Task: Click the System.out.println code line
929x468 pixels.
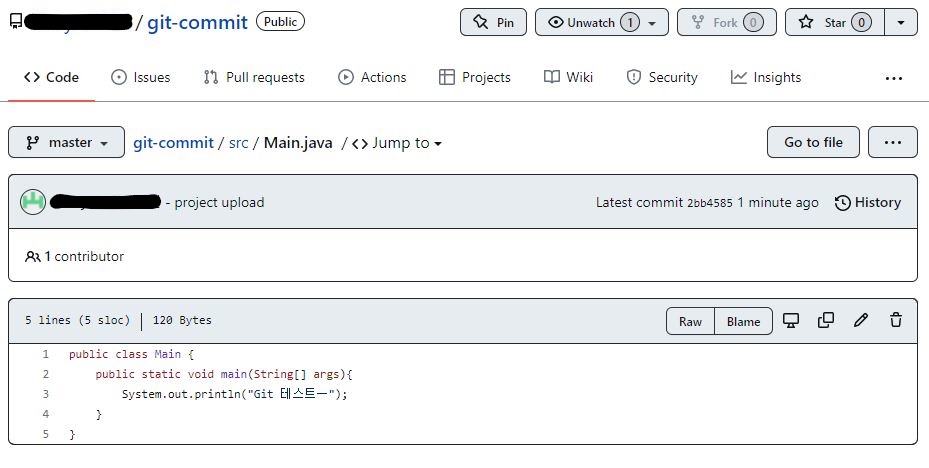Action: tap(234, 394)
